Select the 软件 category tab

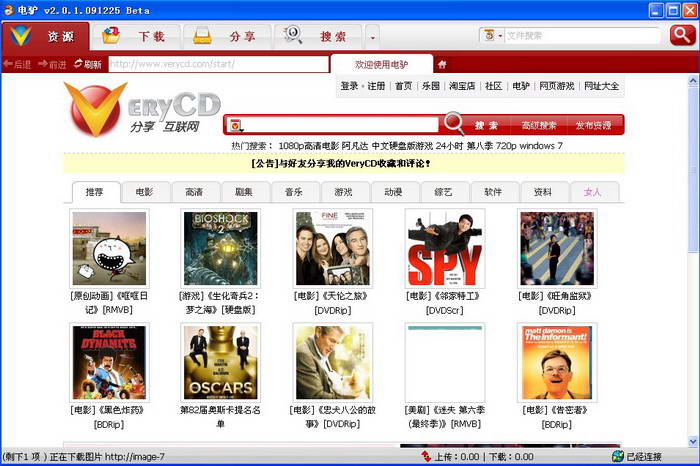point(493,192)
